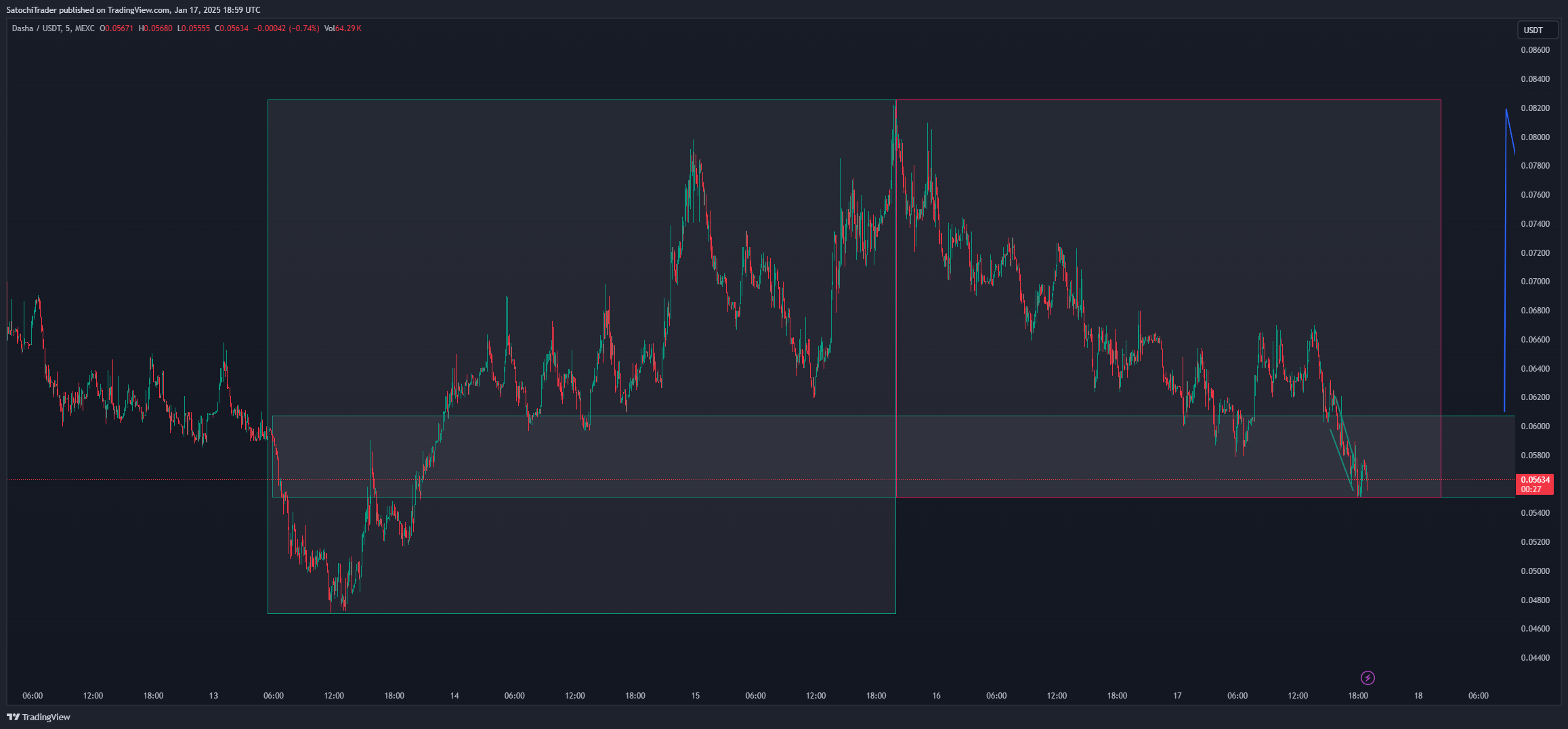Click the 0.06200 price axis label

pyautogui.click(x=1535, y=397)
